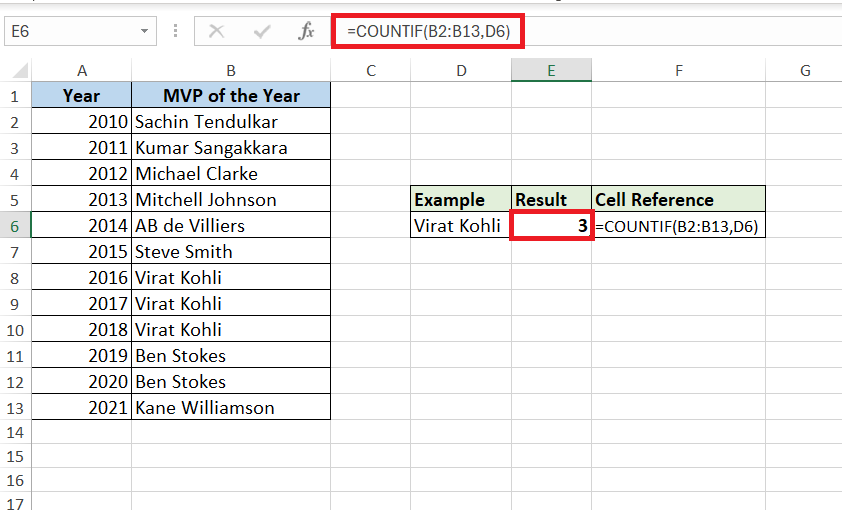Click the Enter checkmark icon in formula bar
This screenshot has width=842, height=510.
(x=262, y=32)
